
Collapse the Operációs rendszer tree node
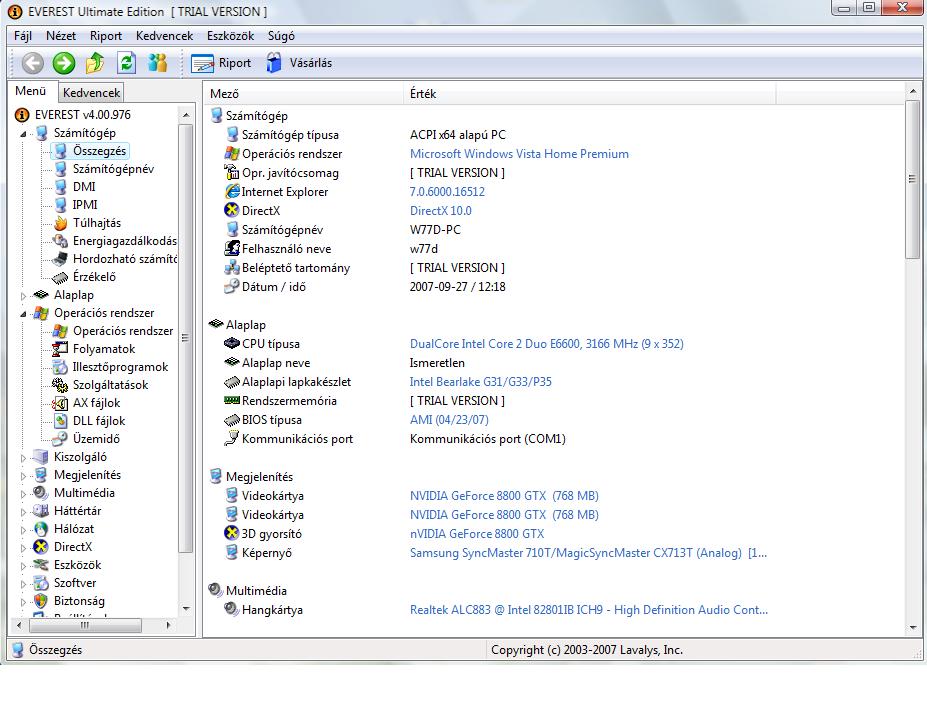(25, 313)
